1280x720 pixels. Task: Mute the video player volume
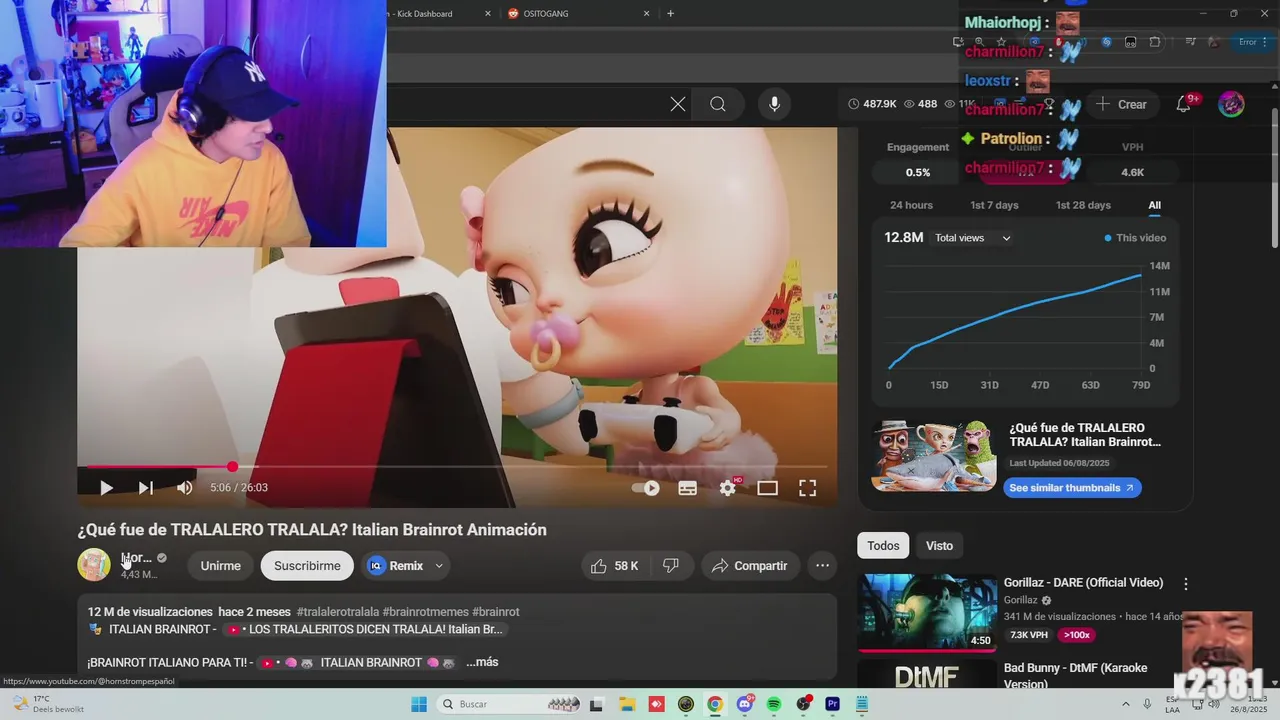click(185, 488)
